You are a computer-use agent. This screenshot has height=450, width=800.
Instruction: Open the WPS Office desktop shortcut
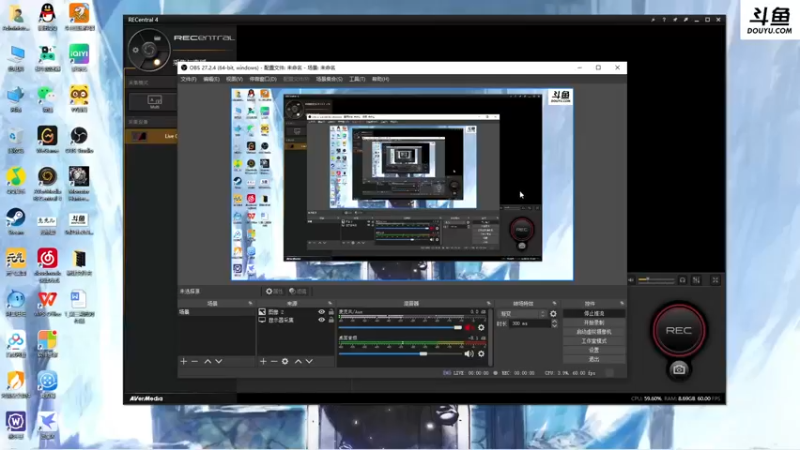coord(47,303)
